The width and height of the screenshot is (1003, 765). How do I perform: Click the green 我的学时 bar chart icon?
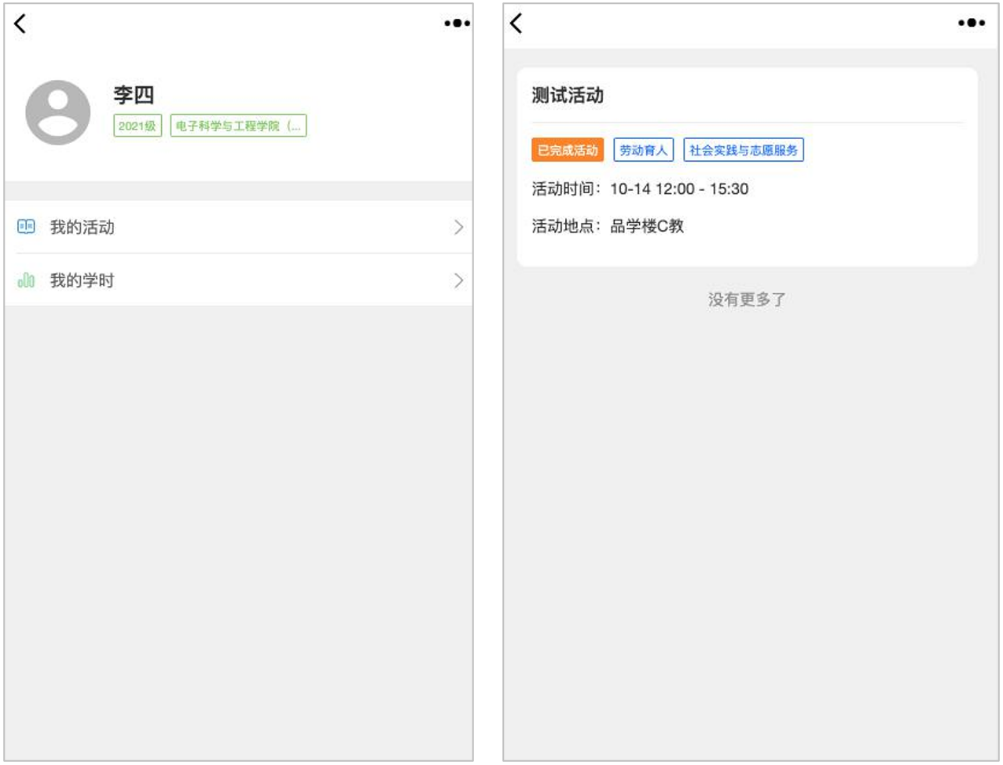point(26,281)
